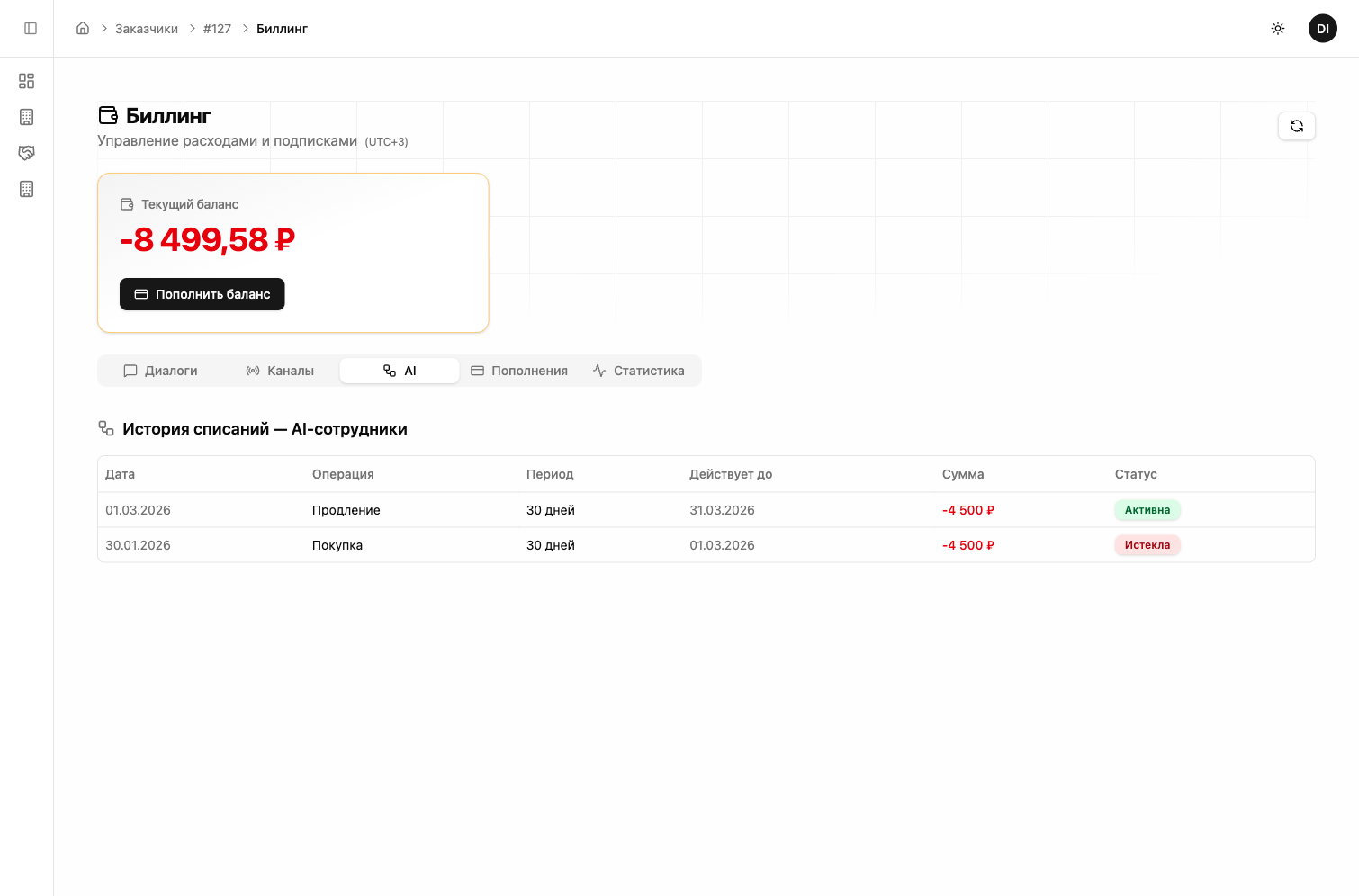Open the Статистика tab
Viewport: 1359px width, 896px height.
(639, 371)
